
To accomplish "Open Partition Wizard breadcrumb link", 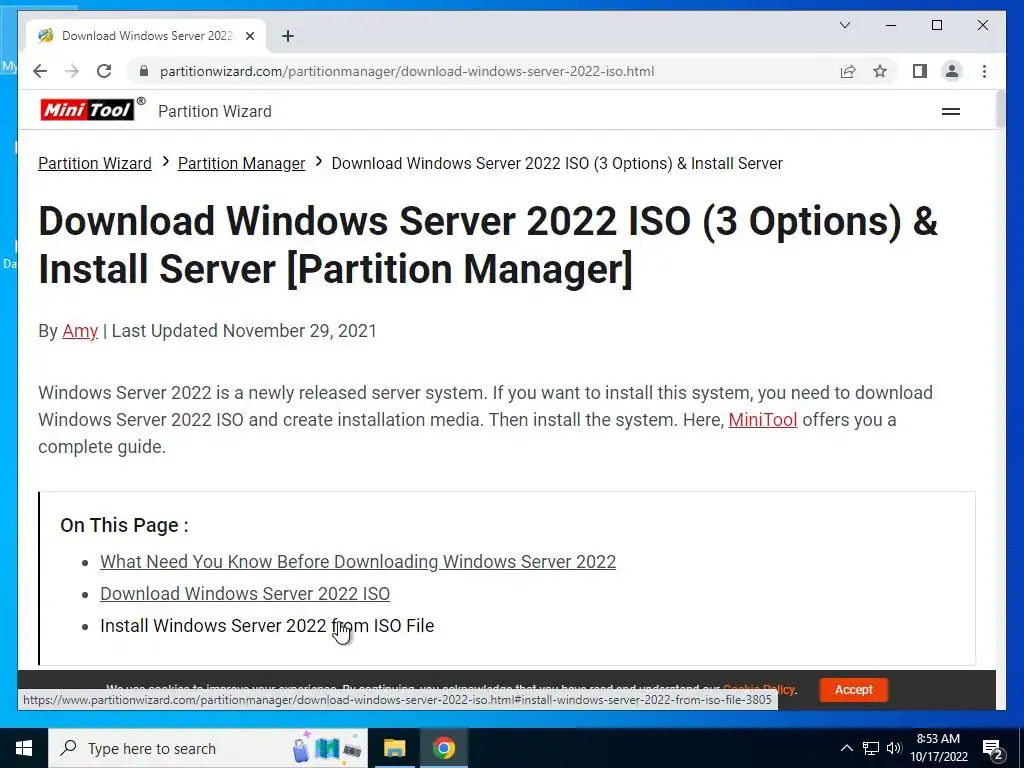I will point(95,163).
